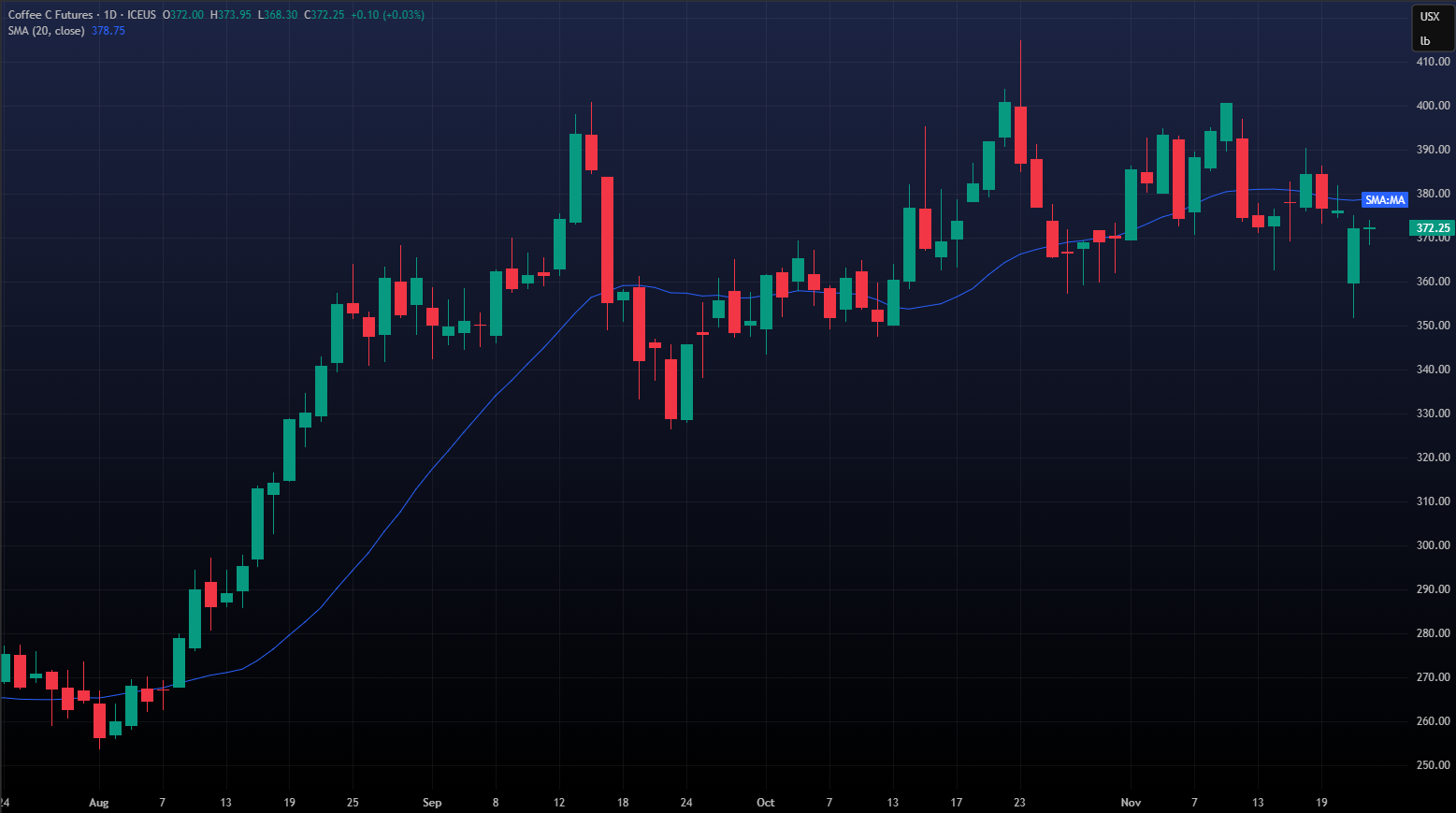Click the blue SMA:MA axis label

(1384, 200)
